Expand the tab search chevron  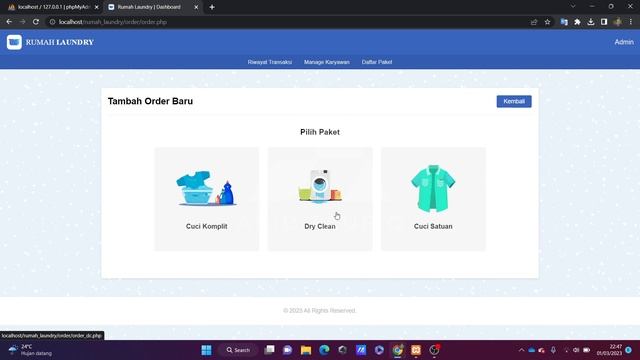573,7
